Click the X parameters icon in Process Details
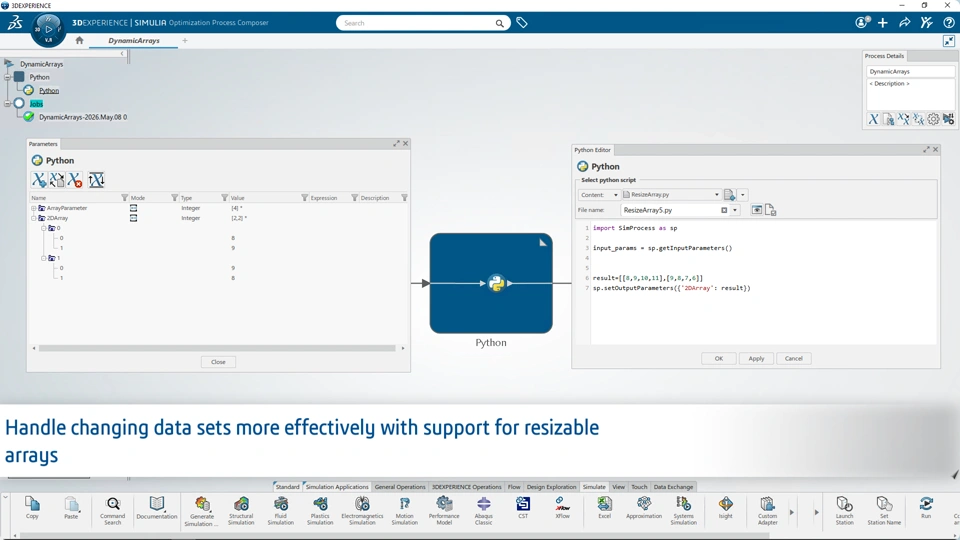The height and width of the screenshot is (540, 960). (874, 119)
